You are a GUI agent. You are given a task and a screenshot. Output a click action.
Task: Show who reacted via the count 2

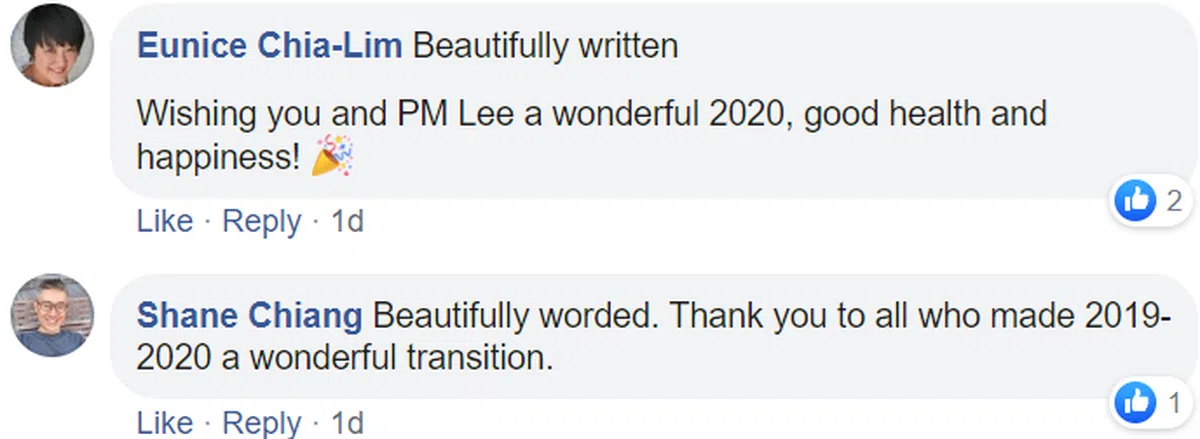click(1174, 201)
